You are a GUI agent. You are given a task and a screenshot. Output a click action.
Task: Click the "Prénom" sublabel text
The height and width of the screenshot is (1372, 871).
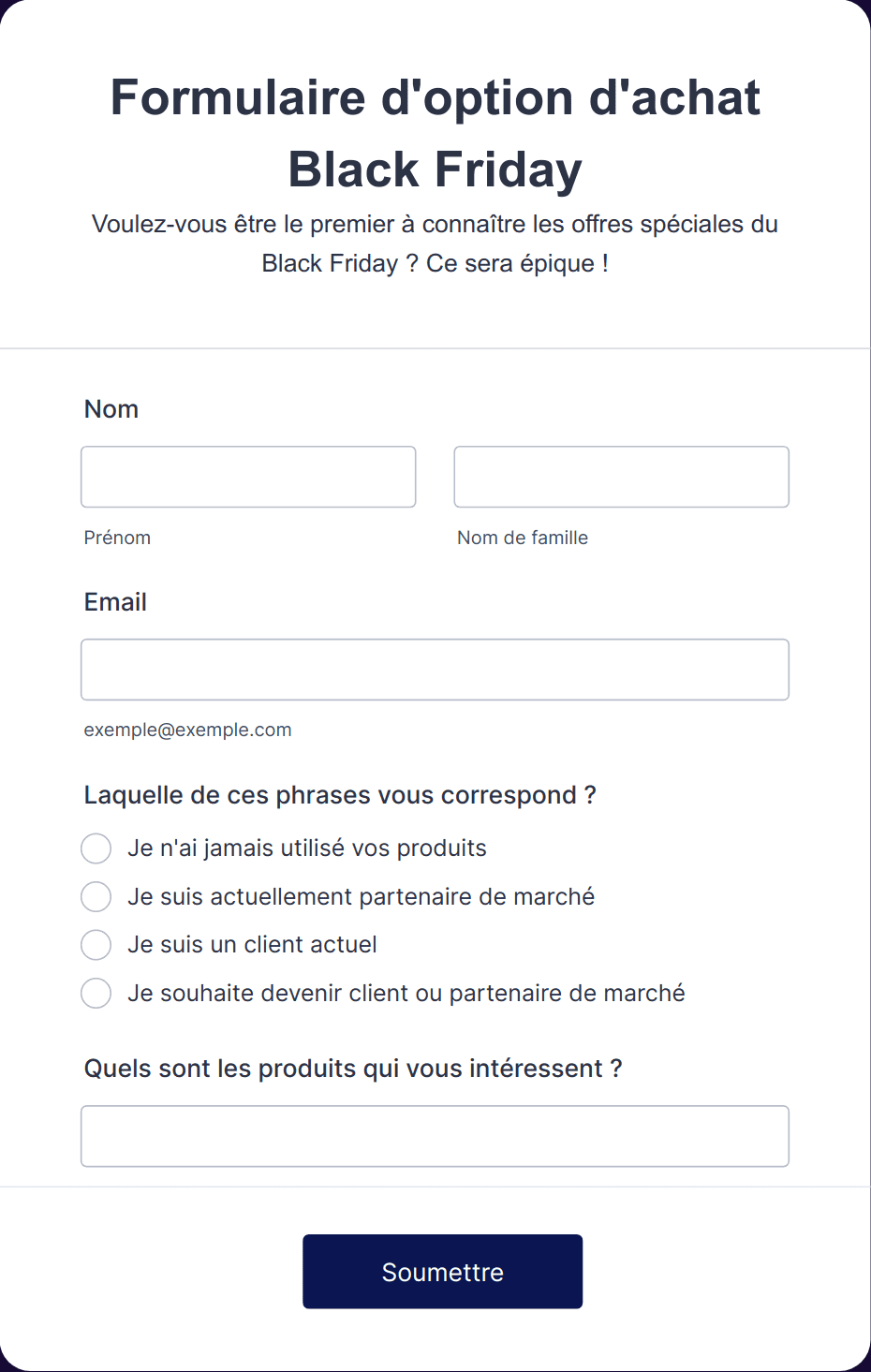pos(117,538)
